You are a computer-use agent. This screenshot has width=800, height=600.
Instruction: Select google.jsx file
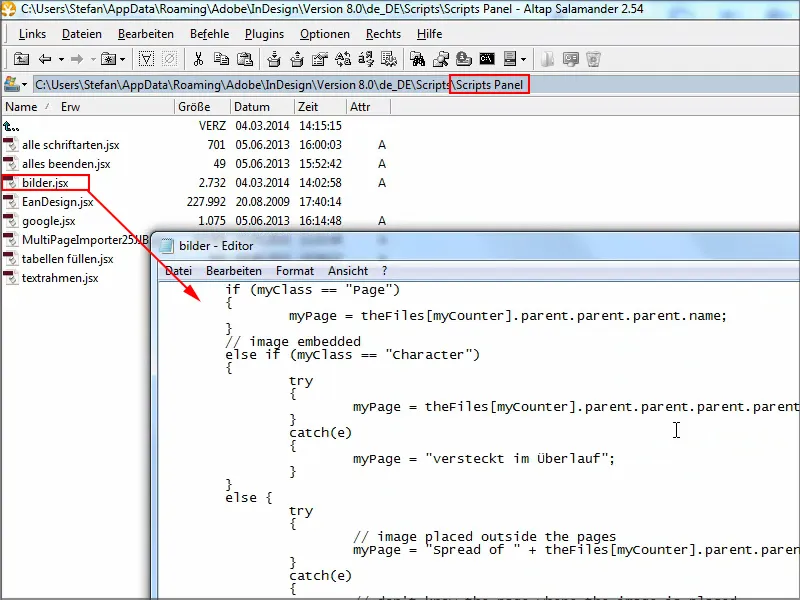(x=48, y=221)
